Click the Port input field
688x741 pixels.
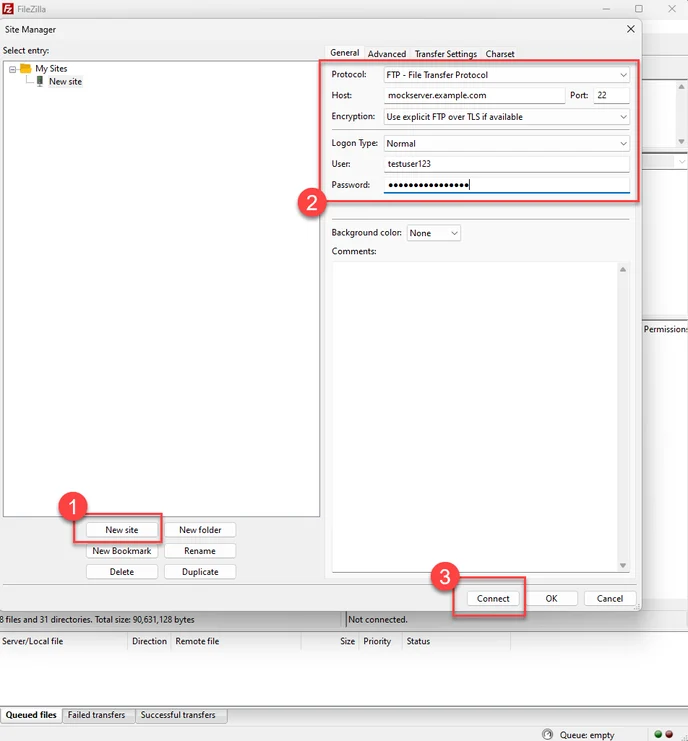click(611, 95)
